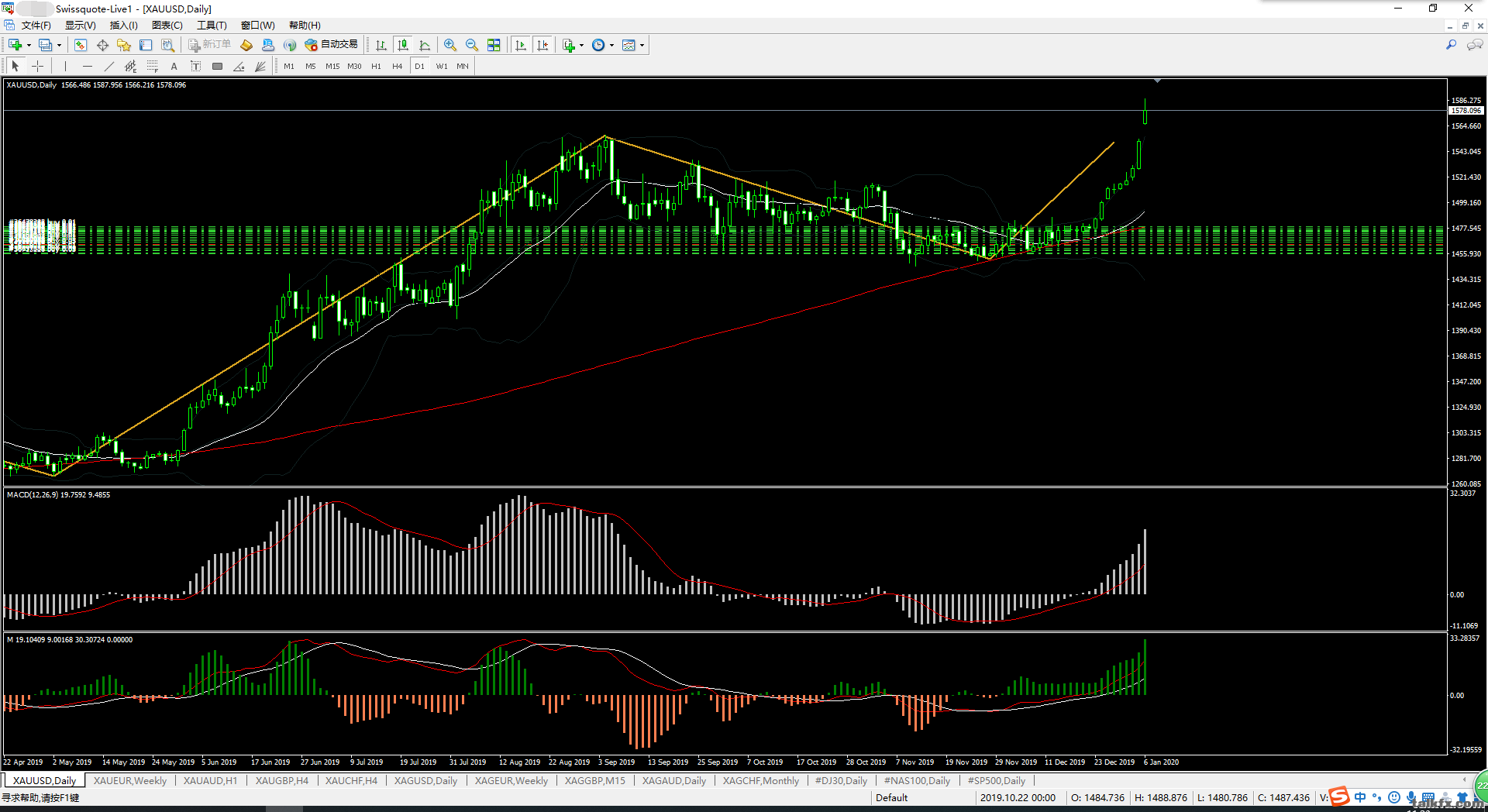The height and width of the screenshot is (812, 1488).
Task: Open the 显示(V) menu
Action: (x=80, y=26)
